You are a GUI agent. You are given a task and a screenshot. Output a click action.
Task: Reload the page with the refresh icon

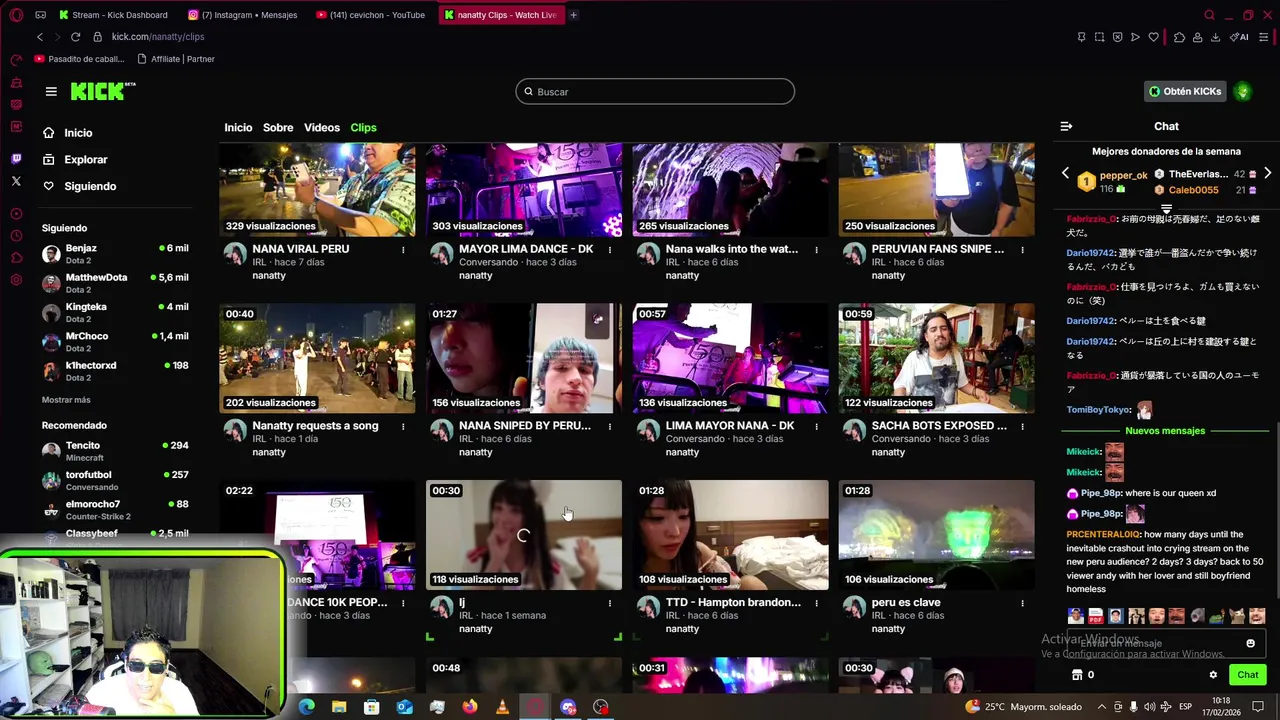tap(75, 37)
